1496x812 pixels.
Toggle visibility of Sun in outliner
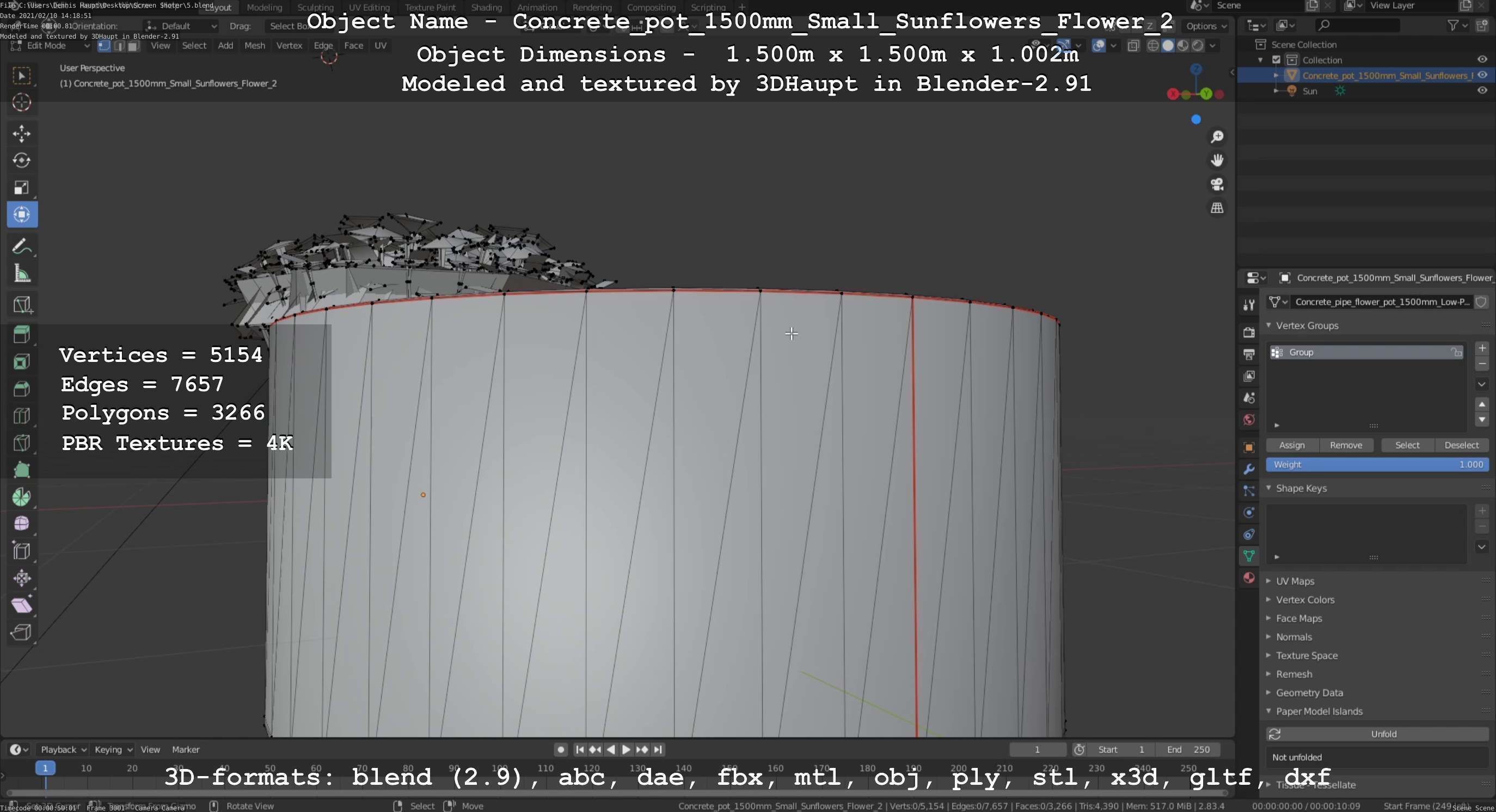click(1482, 90)
